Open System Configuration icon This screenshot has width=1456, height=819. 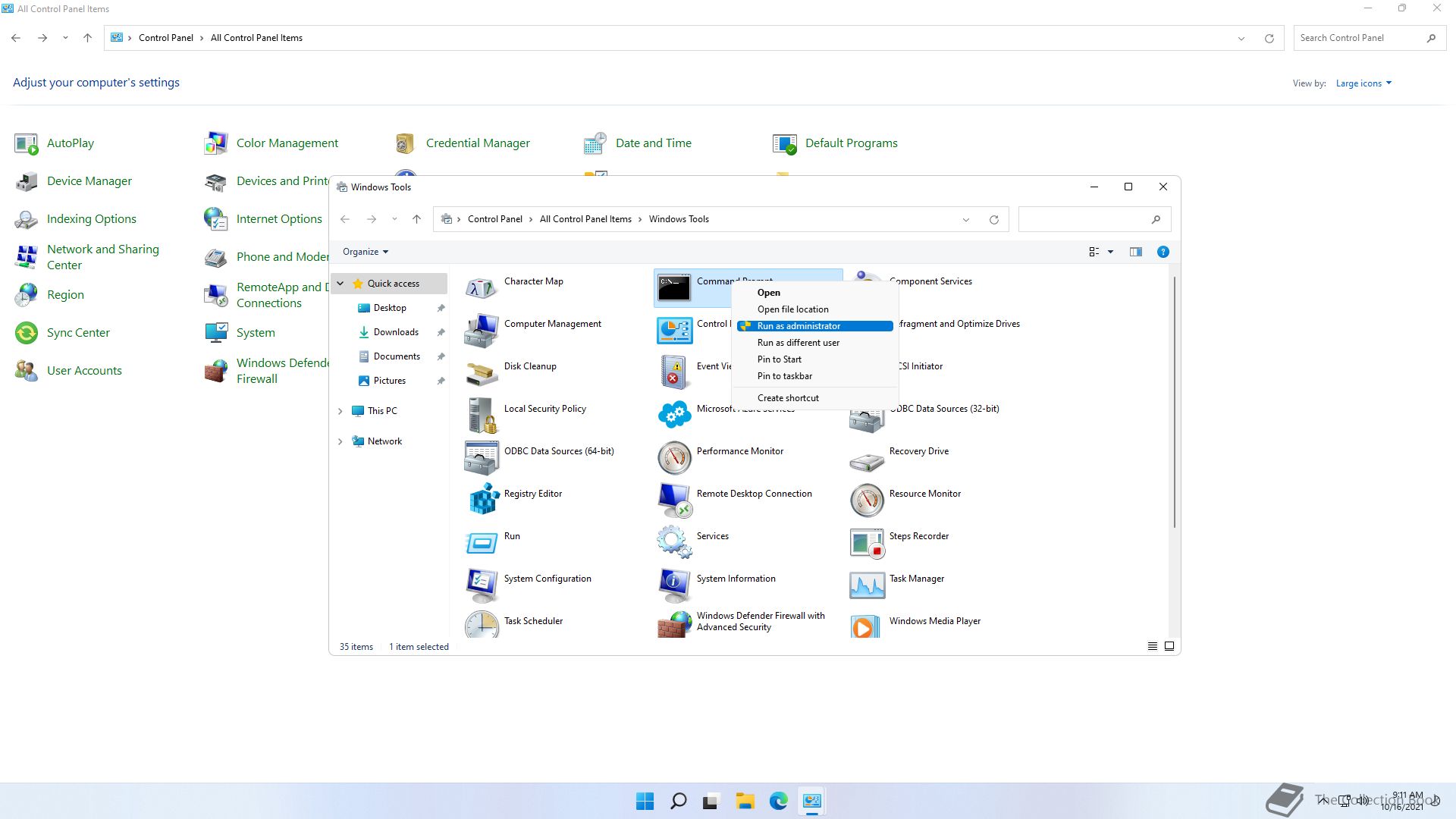[482, 585]
